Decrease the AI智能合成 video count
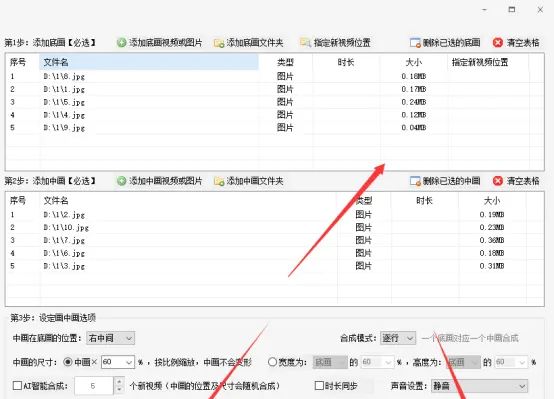The width and height of the screenshot is (554, 399). click(119, 389)
